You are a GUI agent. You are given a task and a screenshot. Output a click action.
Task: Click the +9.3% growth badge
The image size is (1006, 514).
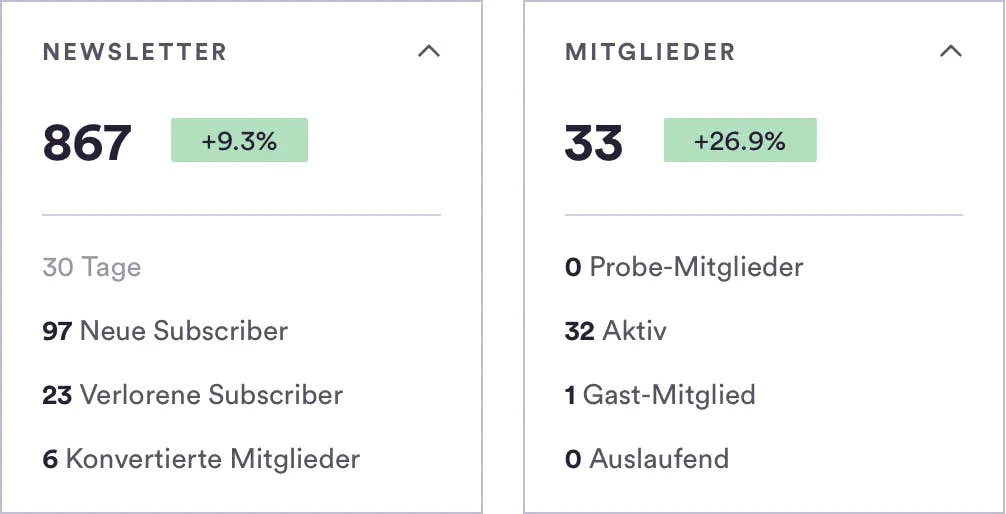239,141
